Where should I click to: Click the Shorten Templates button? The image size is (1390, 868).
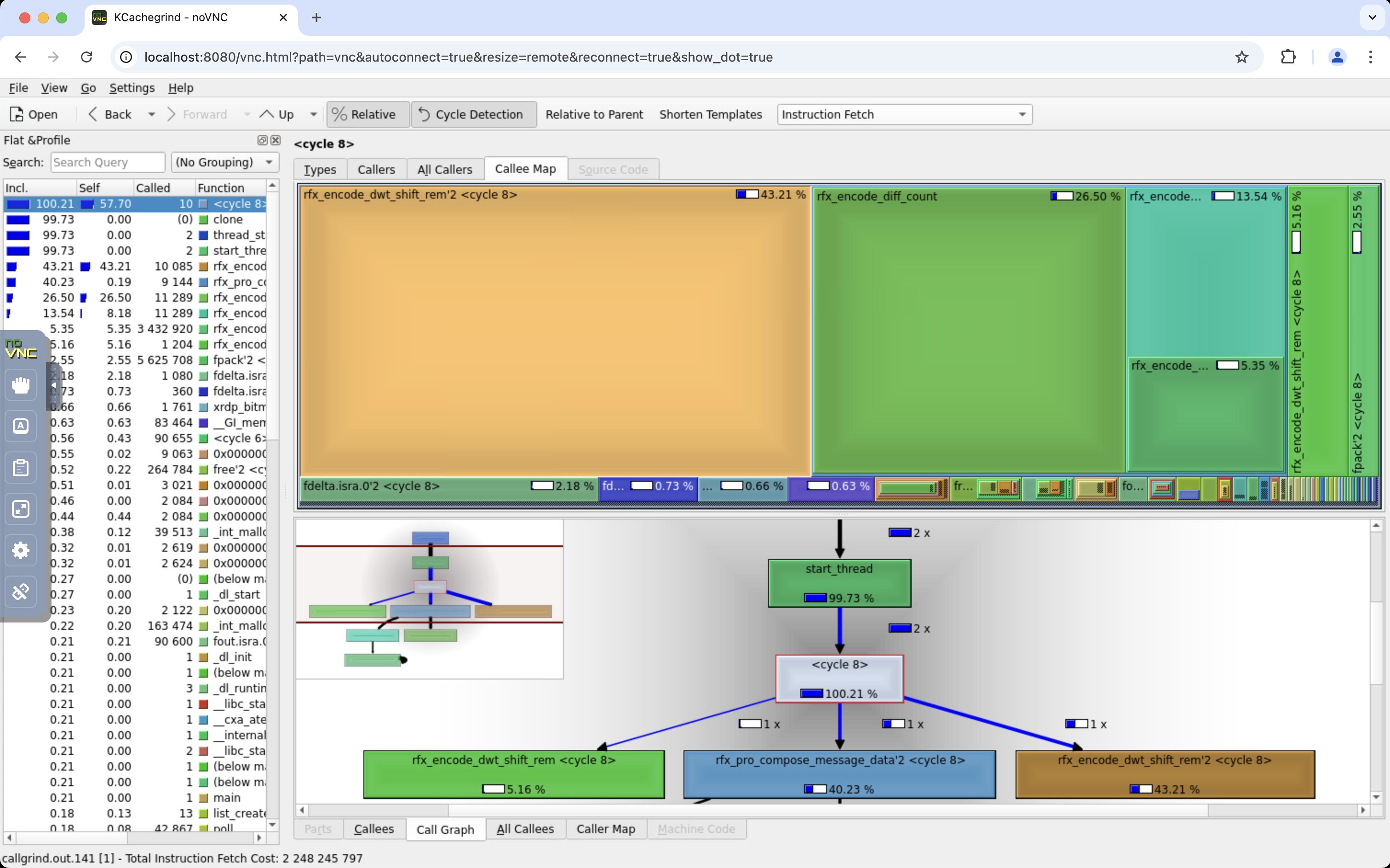coord(710,114)
